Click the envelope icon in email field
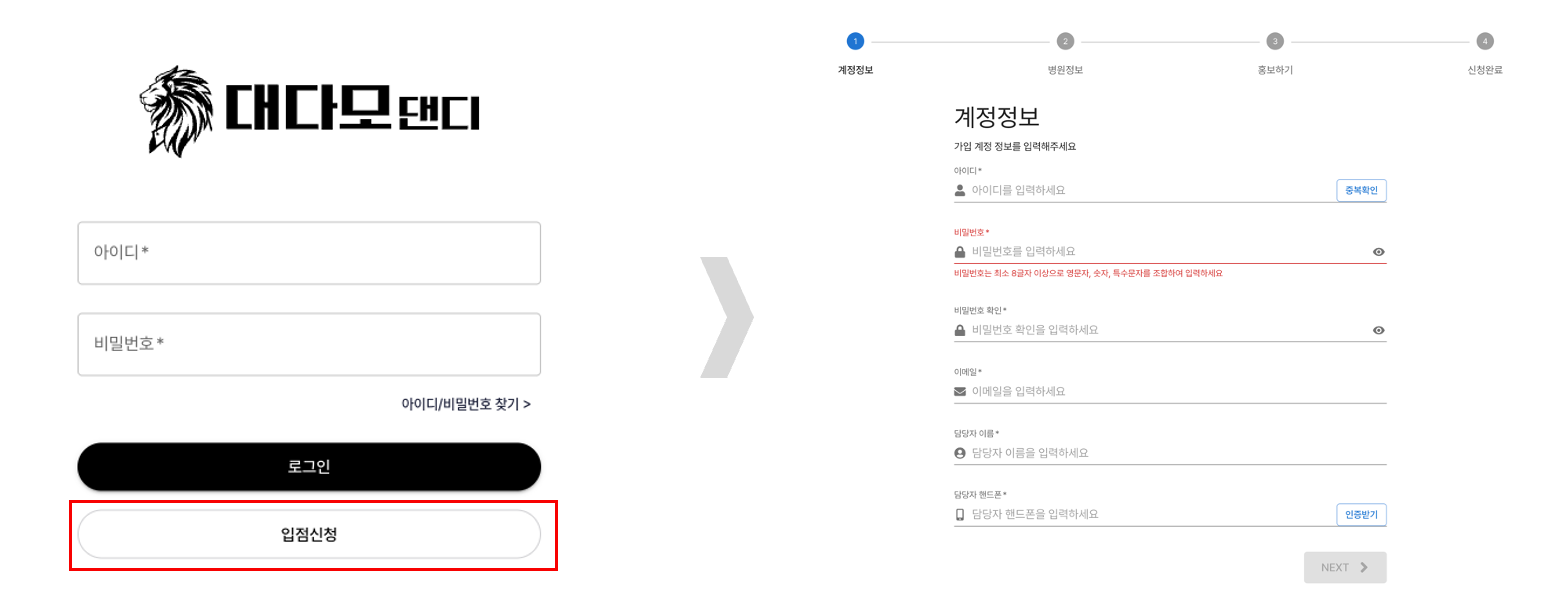Image resolution: width=1559 pixels, height=612 pixels. (960, 391)
